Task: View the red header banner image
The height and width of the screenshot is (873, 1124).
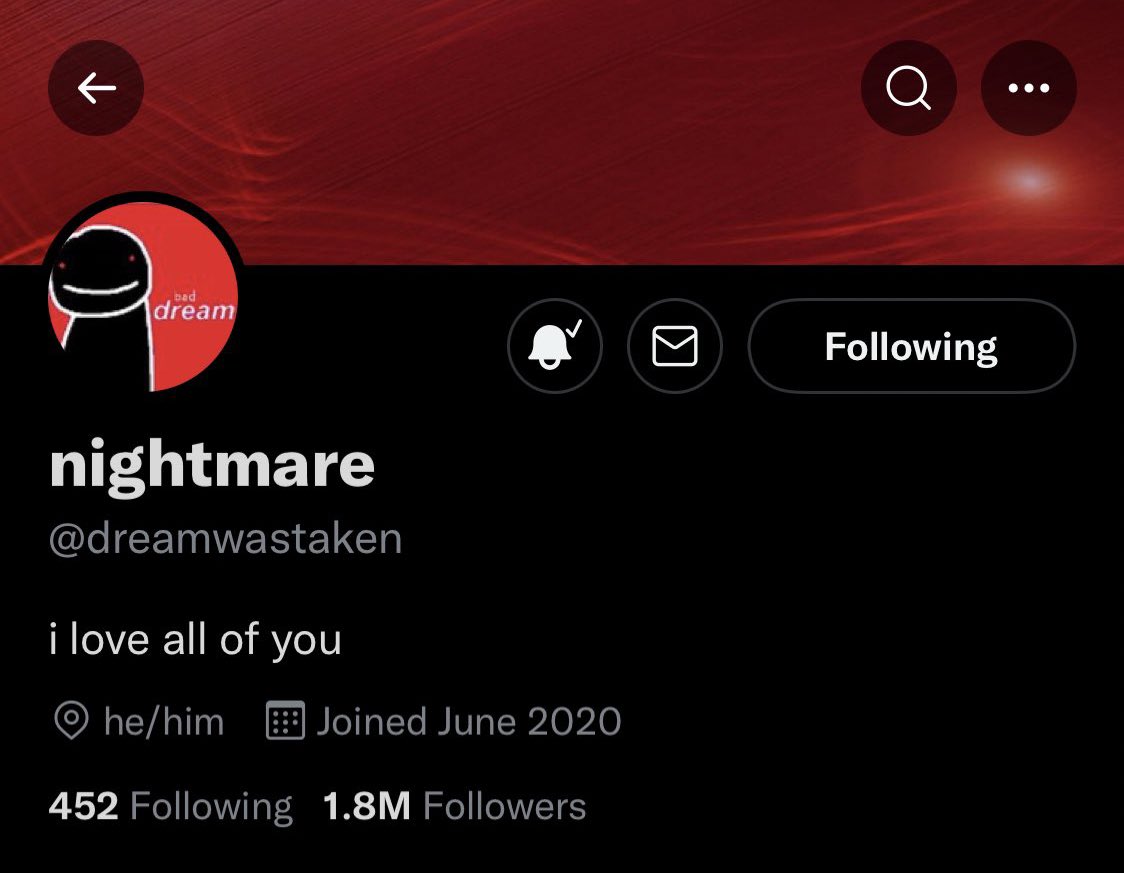Action: (562, 133)
